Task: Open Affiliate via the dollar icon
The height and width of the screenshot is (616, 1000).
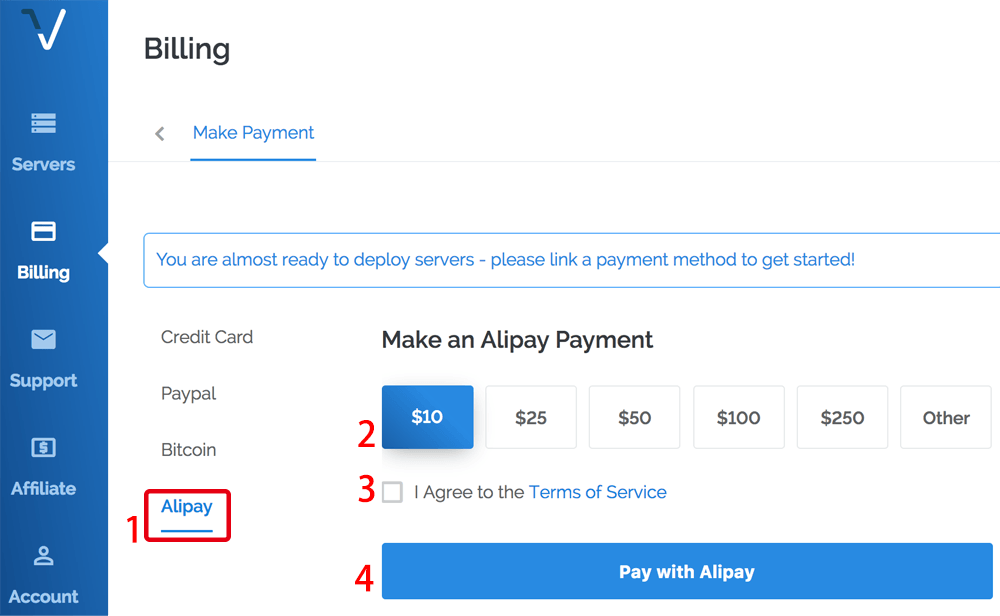Action: [44, 448]
